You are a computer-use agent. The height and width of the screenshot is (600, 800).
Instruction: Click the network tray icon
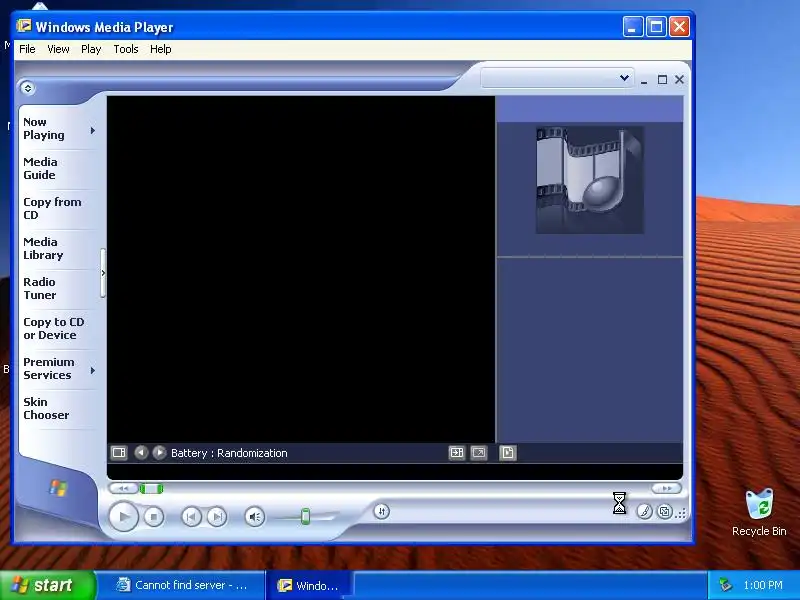tap(725, 585)
